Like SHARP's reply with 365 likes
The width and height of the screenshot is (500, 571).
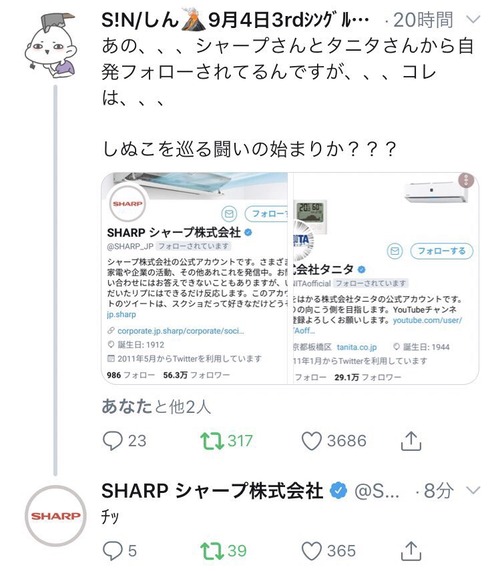(312, 551)
